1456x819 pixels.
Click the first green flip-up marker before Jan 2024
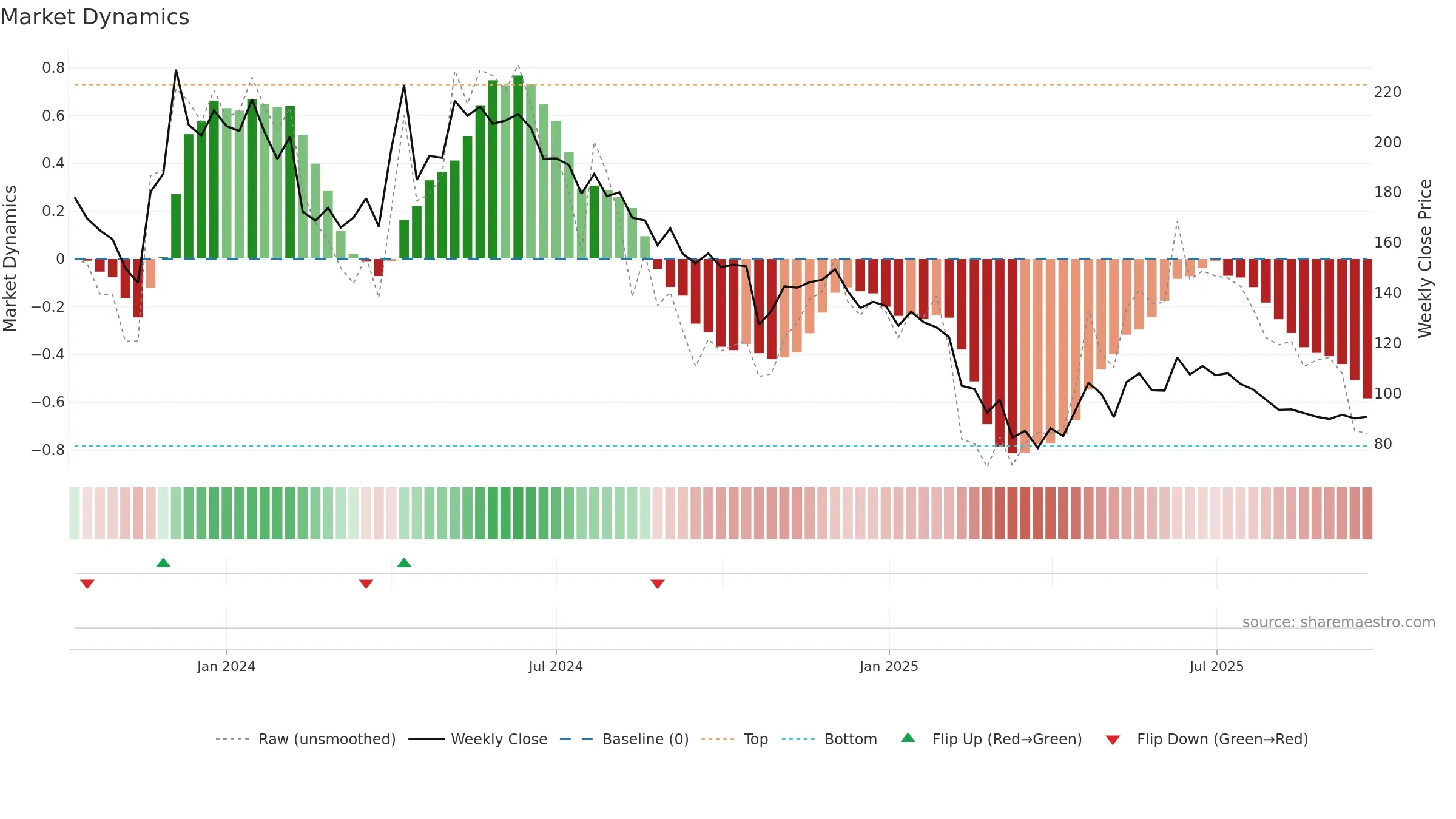[163, 562]
